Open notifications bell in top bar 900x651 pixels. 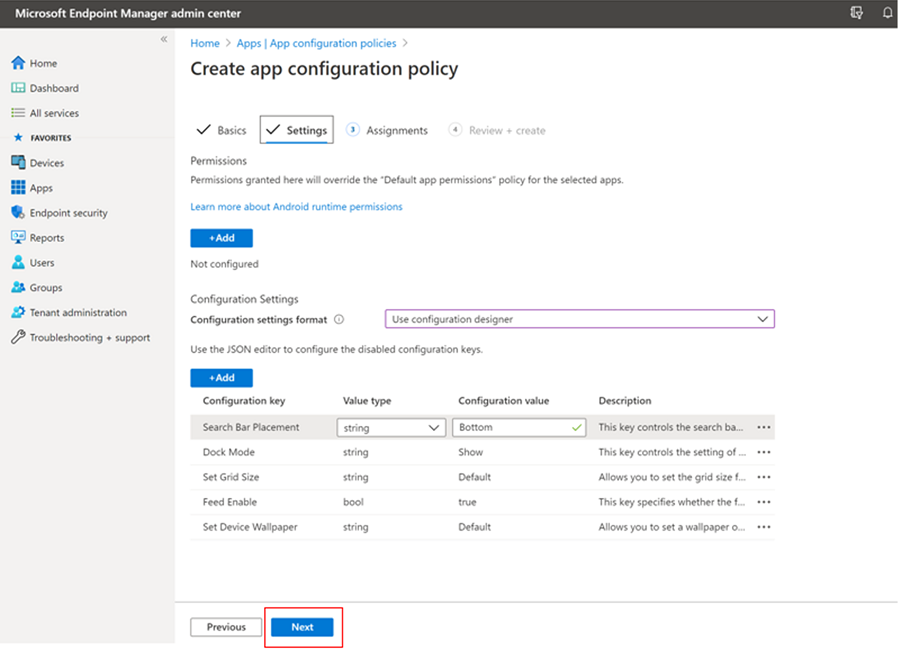(x=887, y=13)
